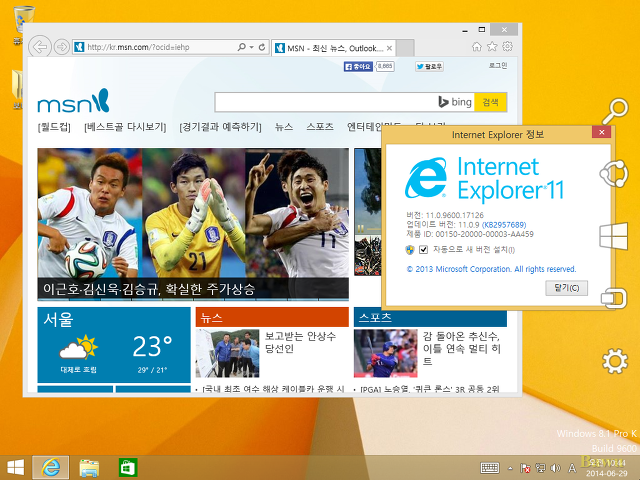Open IE Favorites star
Screen dimensions: 640x480
point(492,47)
